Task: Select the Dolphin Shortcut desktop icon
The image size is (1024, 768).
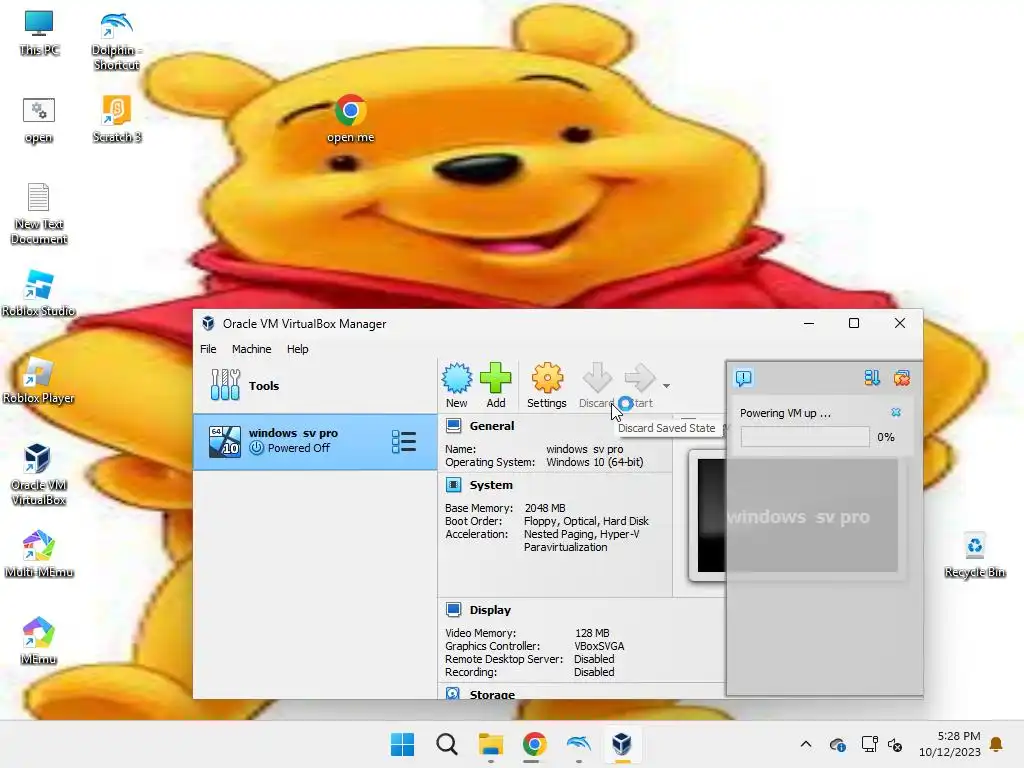Action: coord(116,40)
